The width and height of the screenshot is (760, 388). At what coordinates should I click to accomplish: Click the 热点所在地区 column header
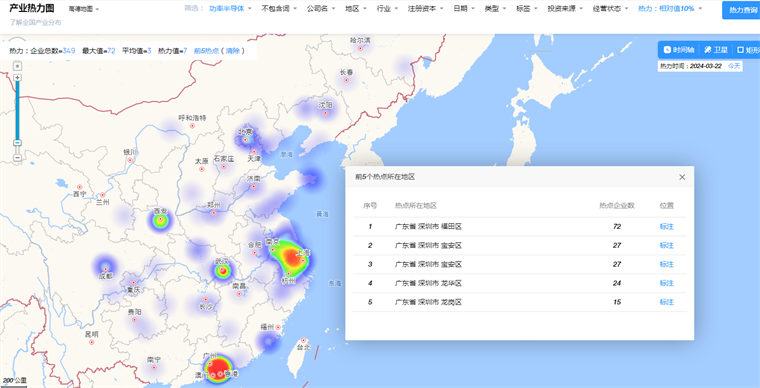pos(416,205)
